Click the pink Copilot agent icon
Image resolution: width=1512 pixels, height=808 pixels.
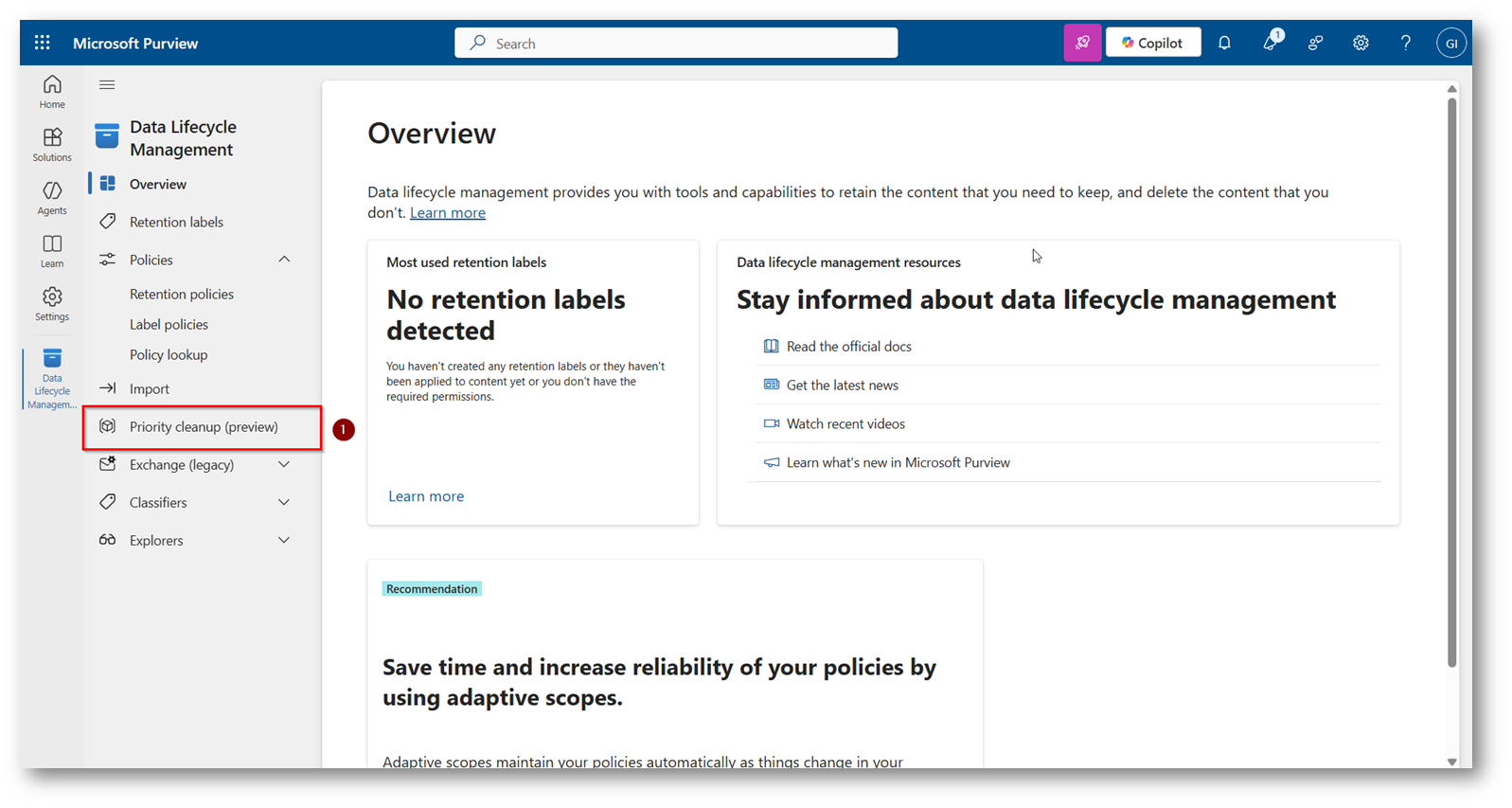coord(1082,43)
